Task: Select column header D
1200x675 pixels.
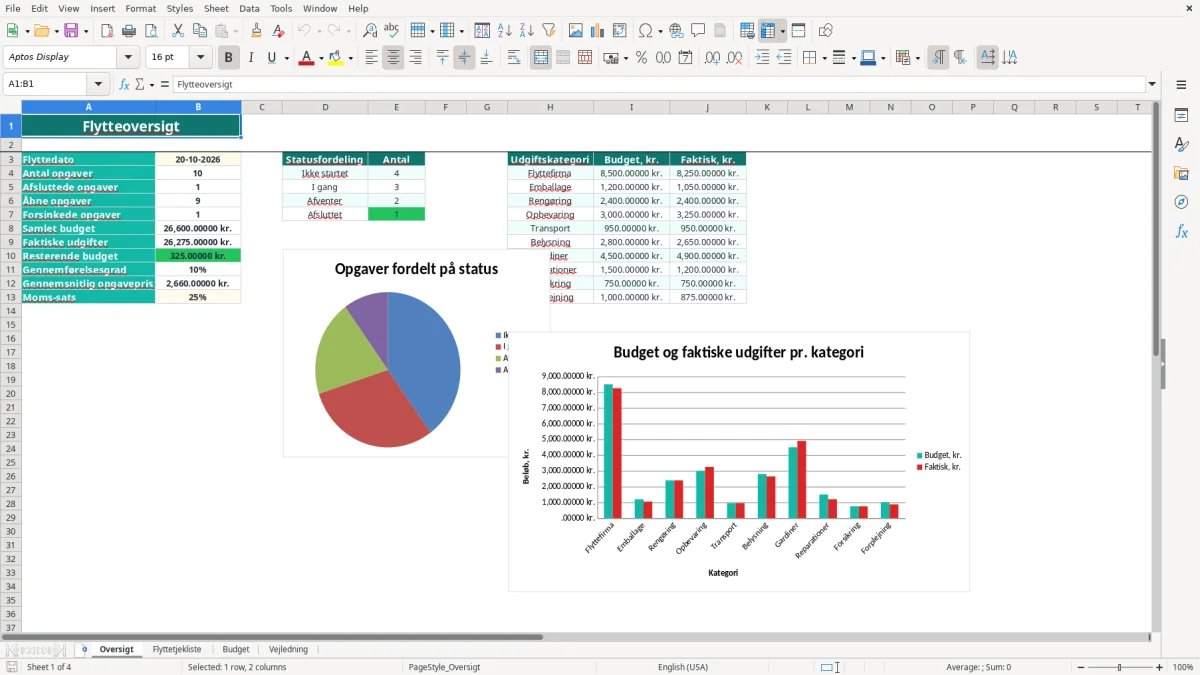Action: pyautogui.click(x=325, y=107)
